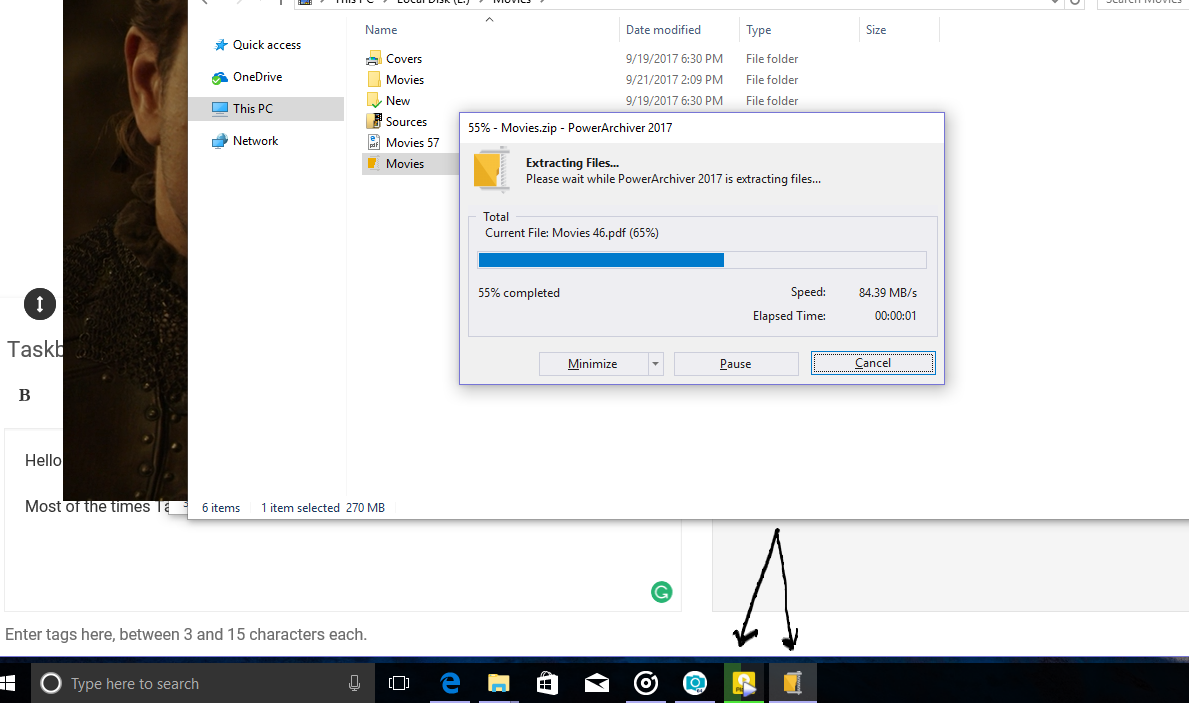The width and height of the screenshot is (1189, 703).
Task: Click the extraction progress bar
Action: [x=702, y=260]
